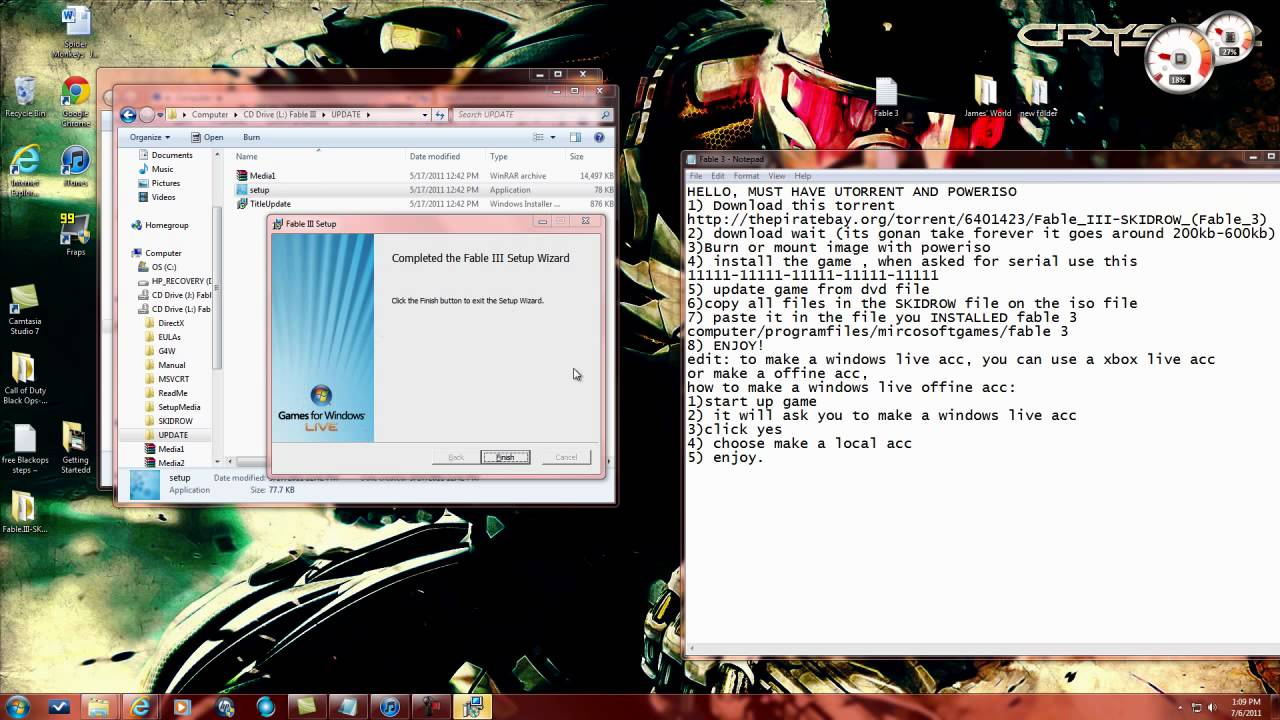Select the DirectX folder in the tree
Image resolution: width=1280 pixels, height=720 pixels.
click(x=171, y=323)
